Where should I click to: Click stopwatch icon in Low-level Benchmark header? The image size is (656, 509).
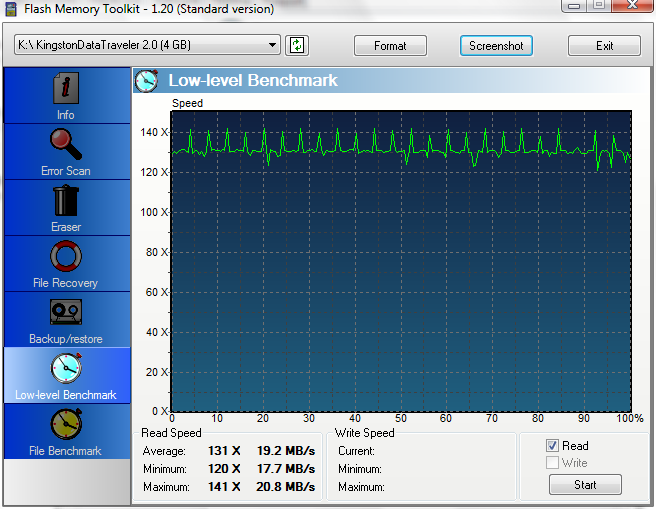[148, 80]
